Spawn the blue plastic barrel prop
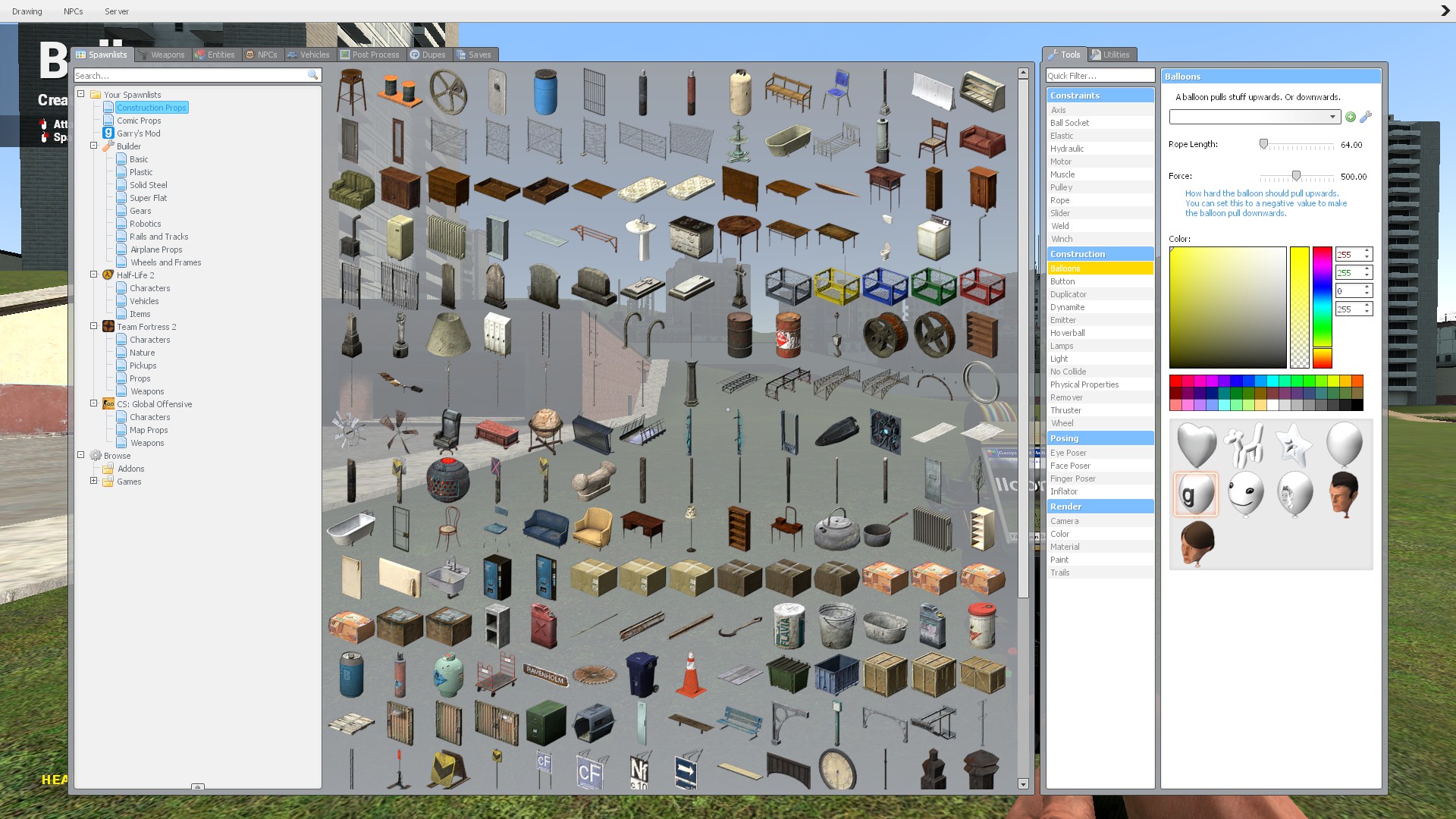Image resolution: width=1456 pixels, height=819 pixels. point(545,93)
